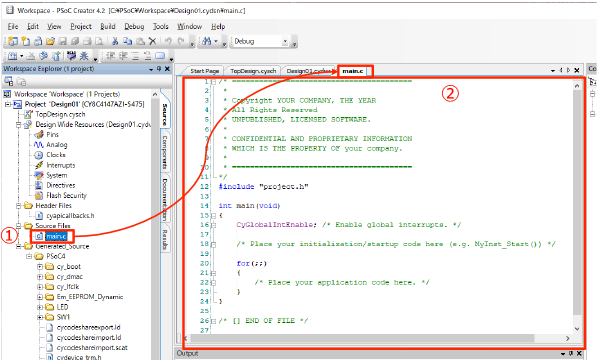Click the Delete X toolbar icon
Image resolution: width=600 pixels, height=364 pixels.
coord(152,41)
